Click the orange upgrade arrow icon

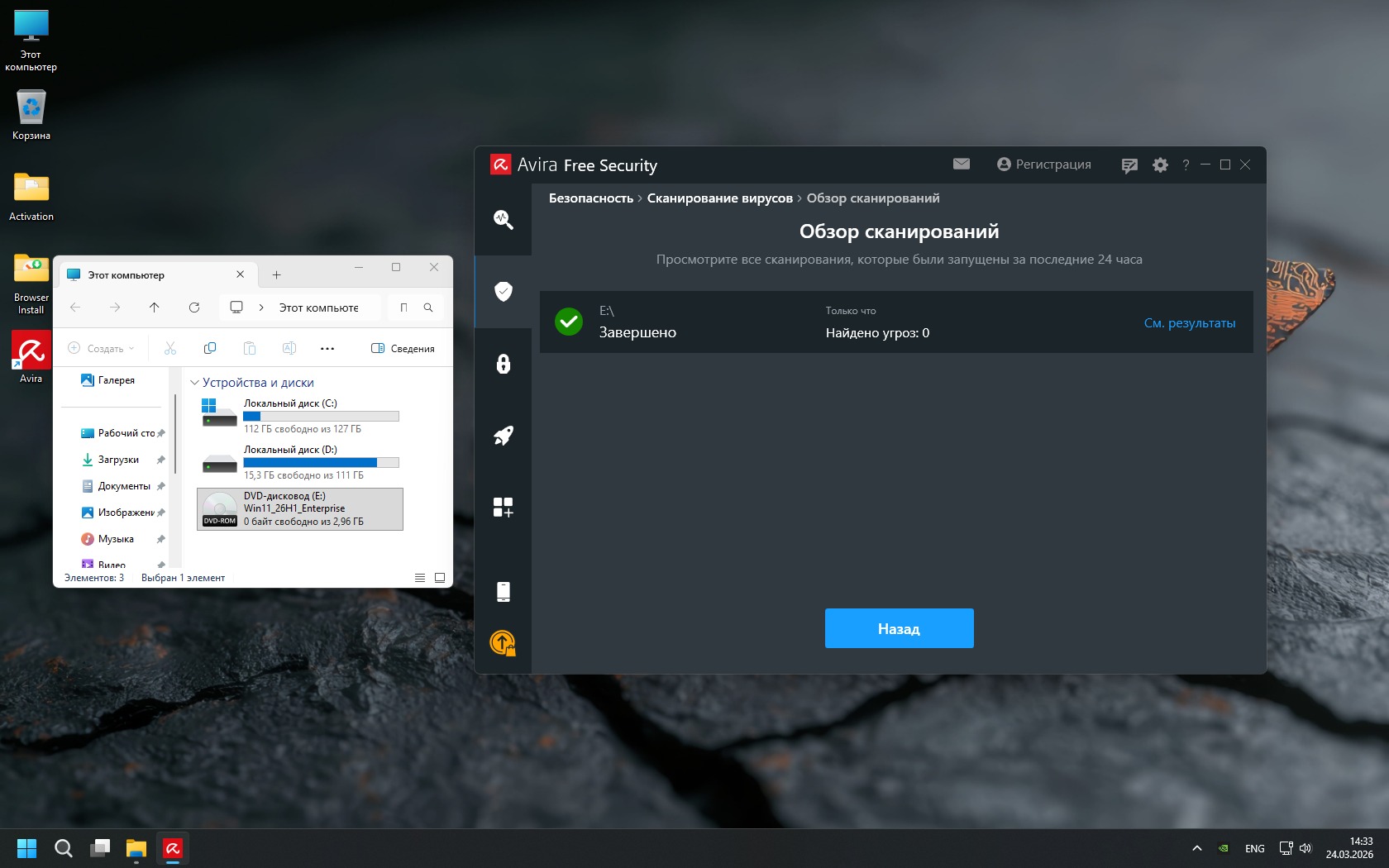[x=503, y=642]
